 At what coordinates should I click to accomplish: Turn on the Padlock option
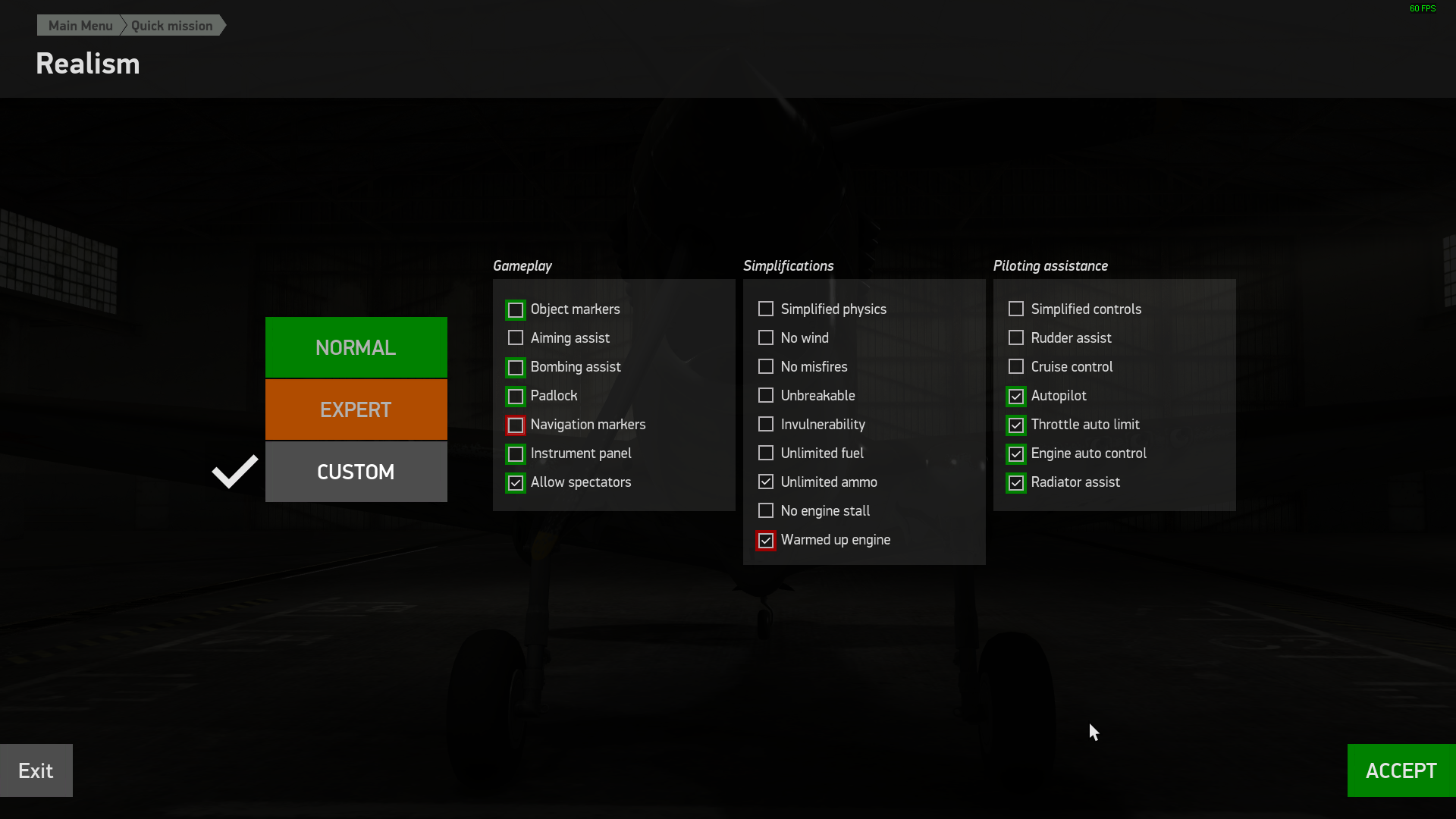pyautogui.click(x=516, y=397)
